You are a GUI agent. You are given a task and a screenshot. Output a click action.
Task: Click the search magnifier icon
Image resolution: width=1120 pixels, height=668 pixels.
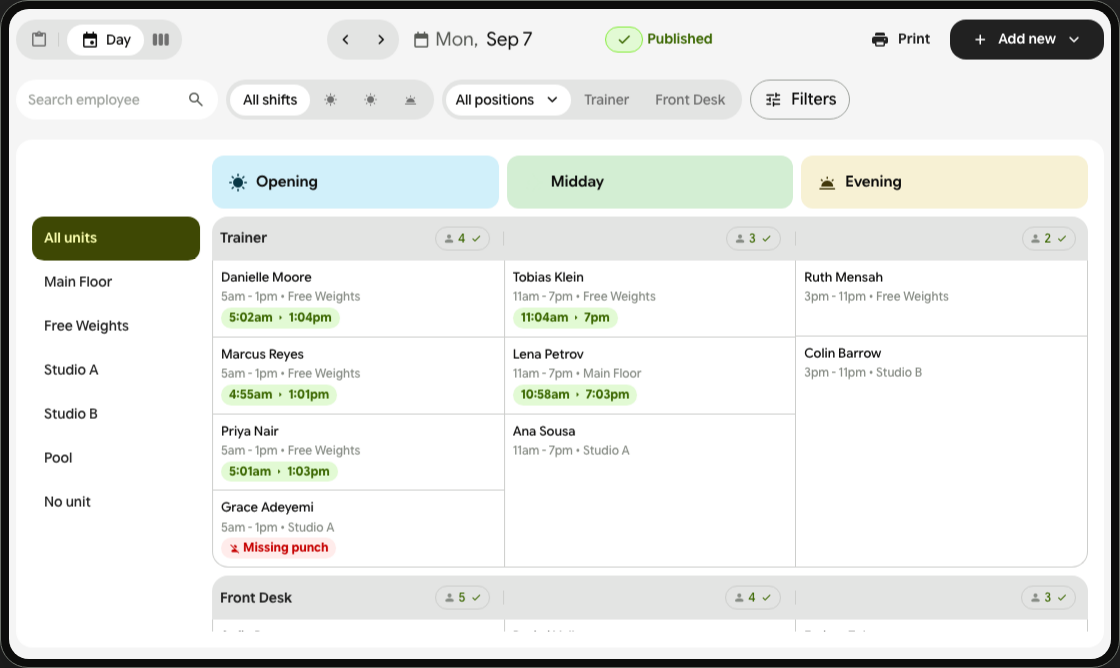point(196,99)
